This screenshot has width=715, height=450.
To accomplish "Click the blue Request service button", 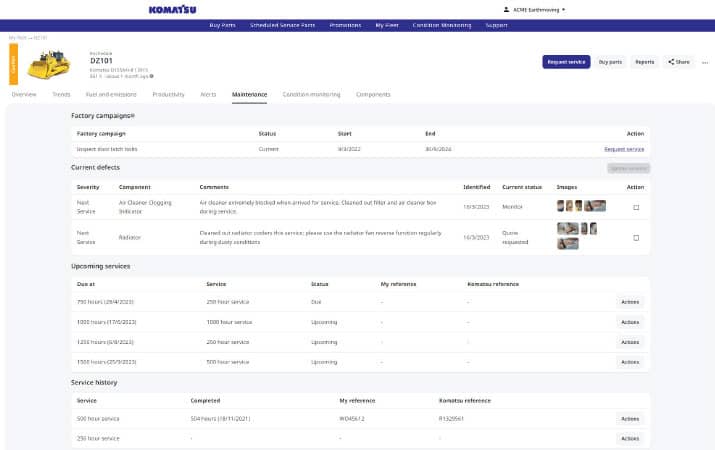I will click(566, 62).
